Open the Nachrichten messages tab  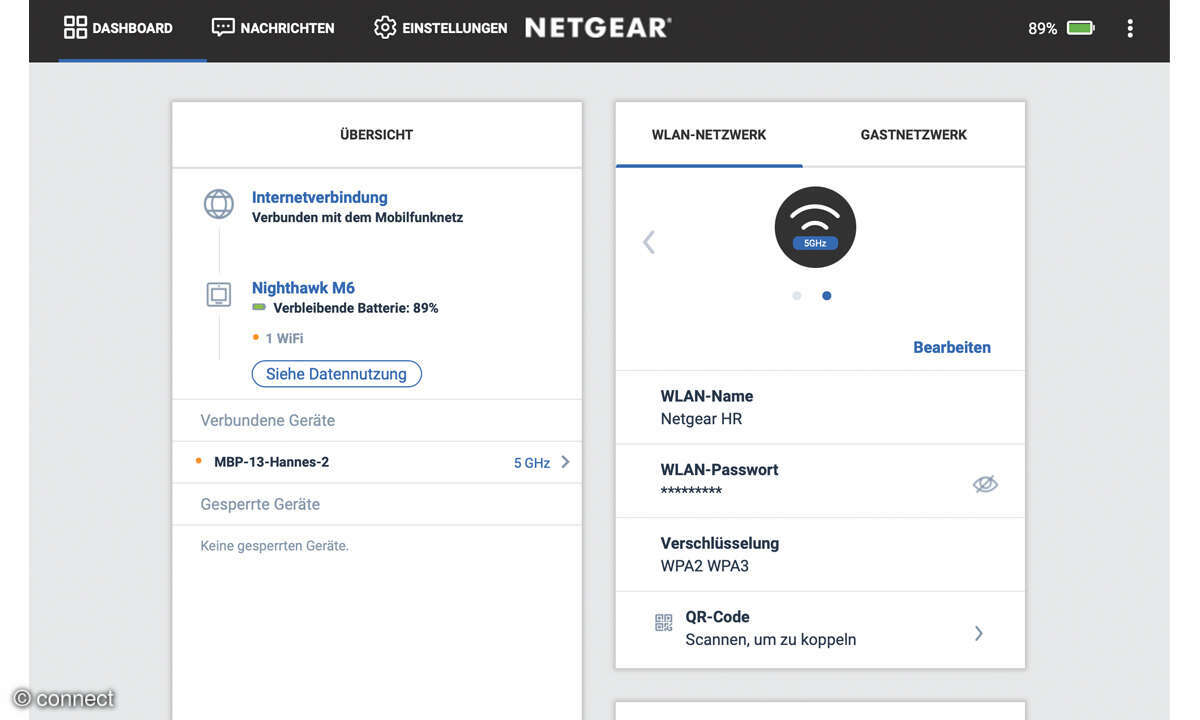[273, 28]
